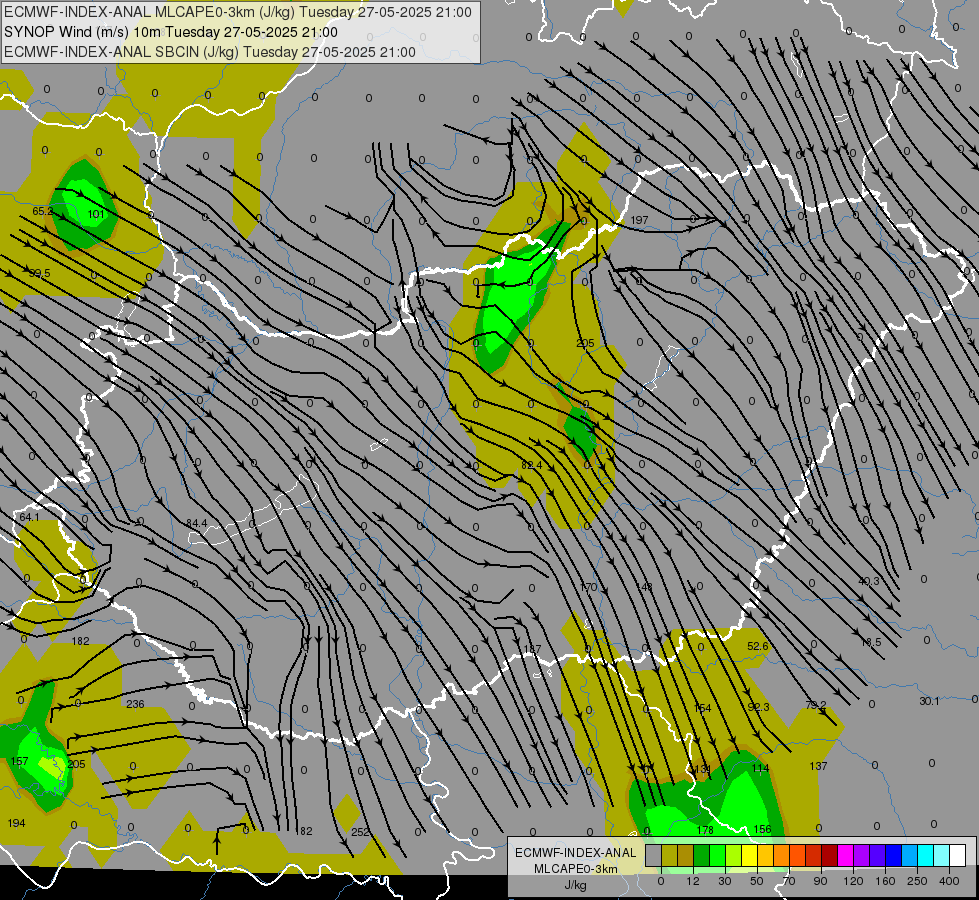
Task: Click the 82.4 value on the map
Action: [531, 465]
